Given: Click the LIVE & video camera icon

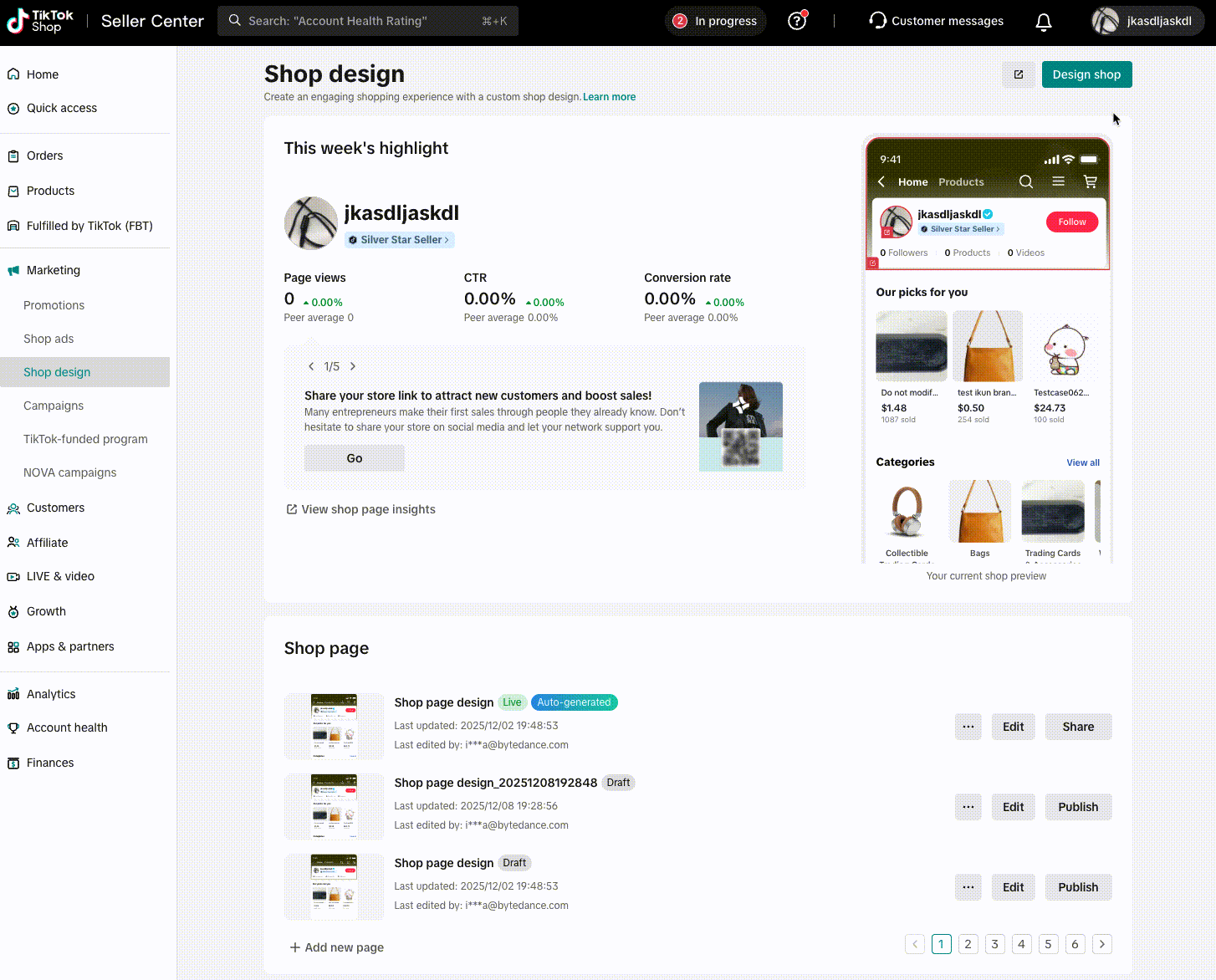Looking at the screenshot, I should click(13, 576).
